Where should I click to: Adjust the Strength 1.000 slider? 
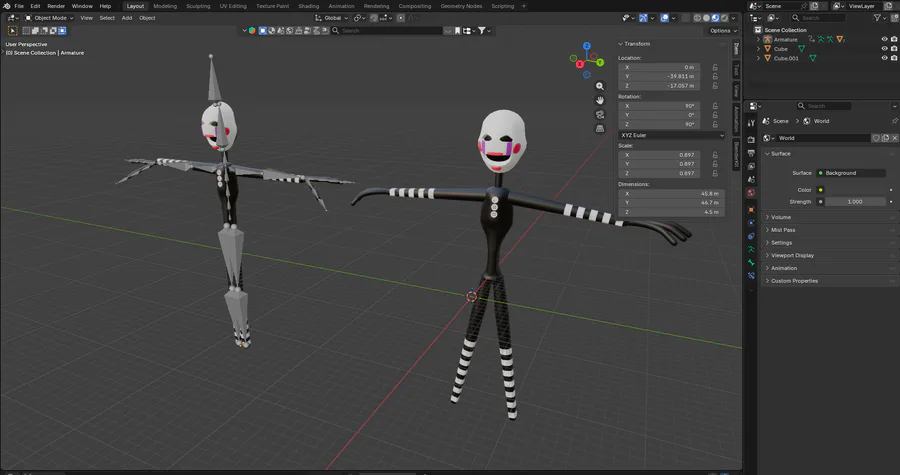pos(855,202)
